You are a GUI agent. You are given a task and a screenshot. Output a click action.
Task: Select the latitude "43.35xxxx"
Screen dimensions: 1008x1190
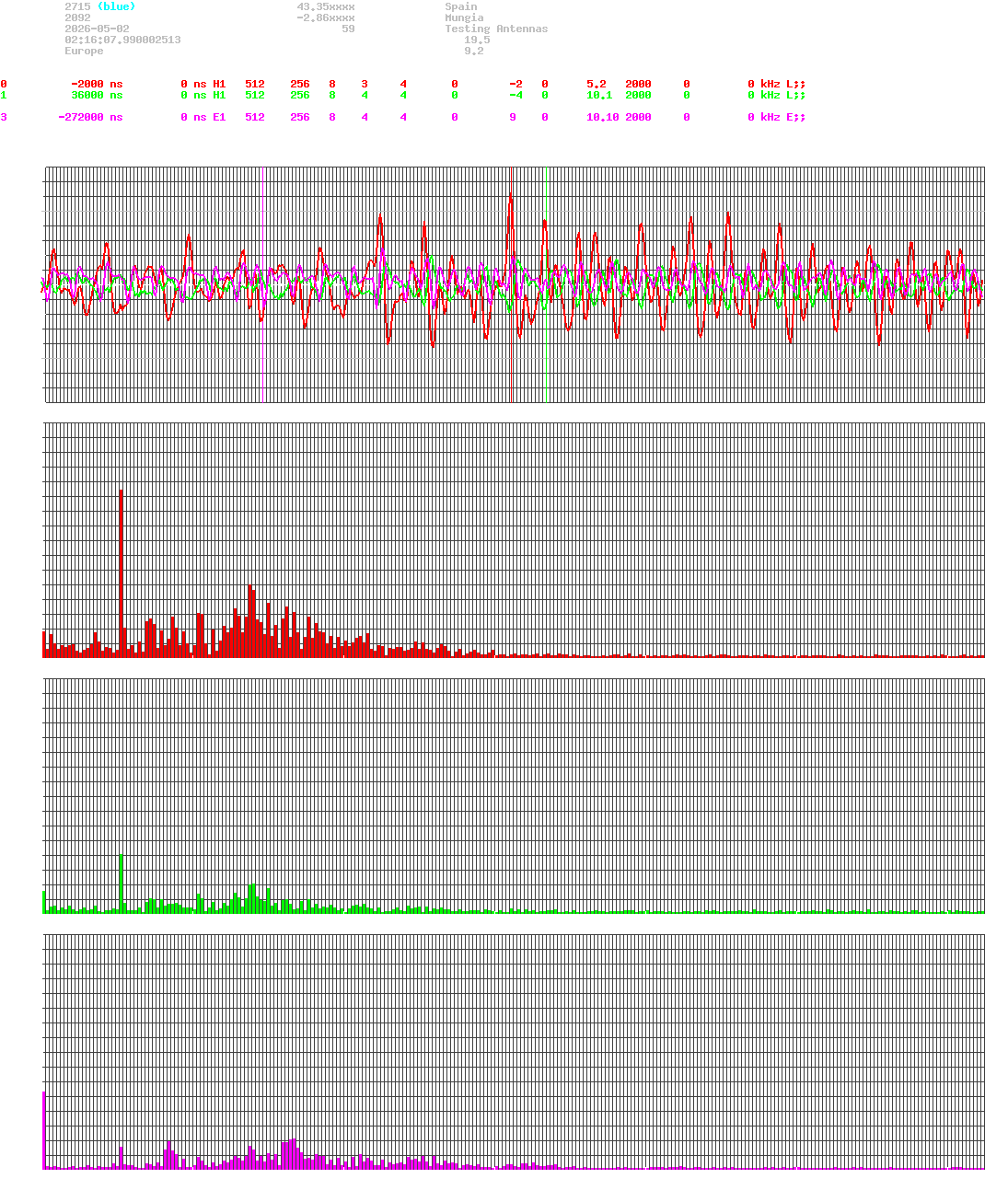tap(326, 6)
